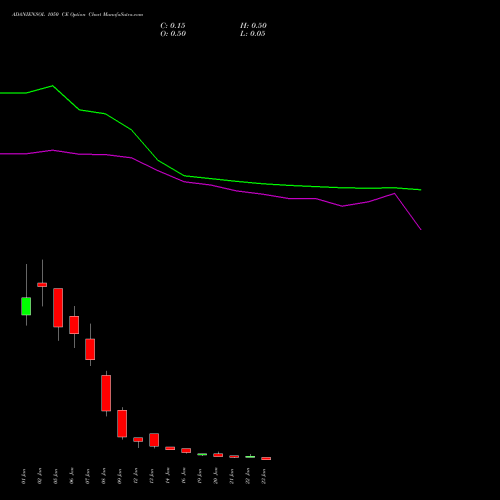
Task: Click the small red candlestick above 02 Jan
Action: [42, 285]
